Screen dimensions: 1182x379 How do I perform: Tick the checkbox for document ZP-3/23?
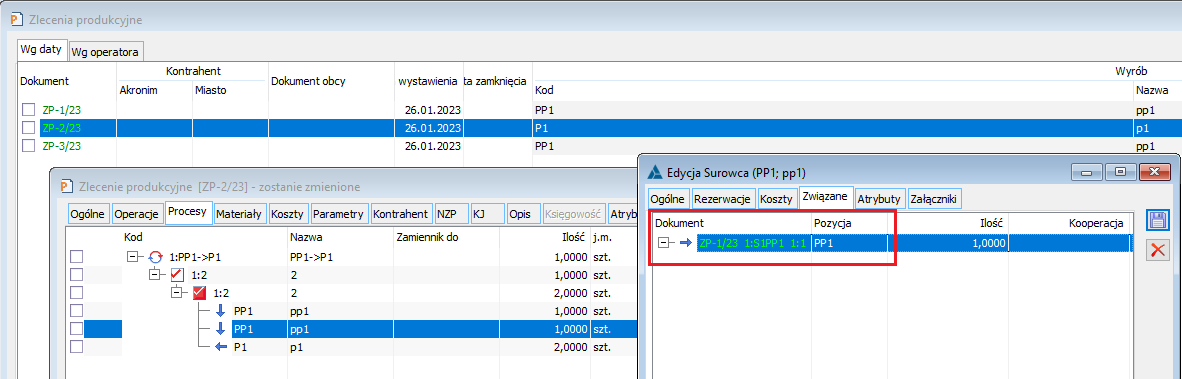[x=29, y=145]
